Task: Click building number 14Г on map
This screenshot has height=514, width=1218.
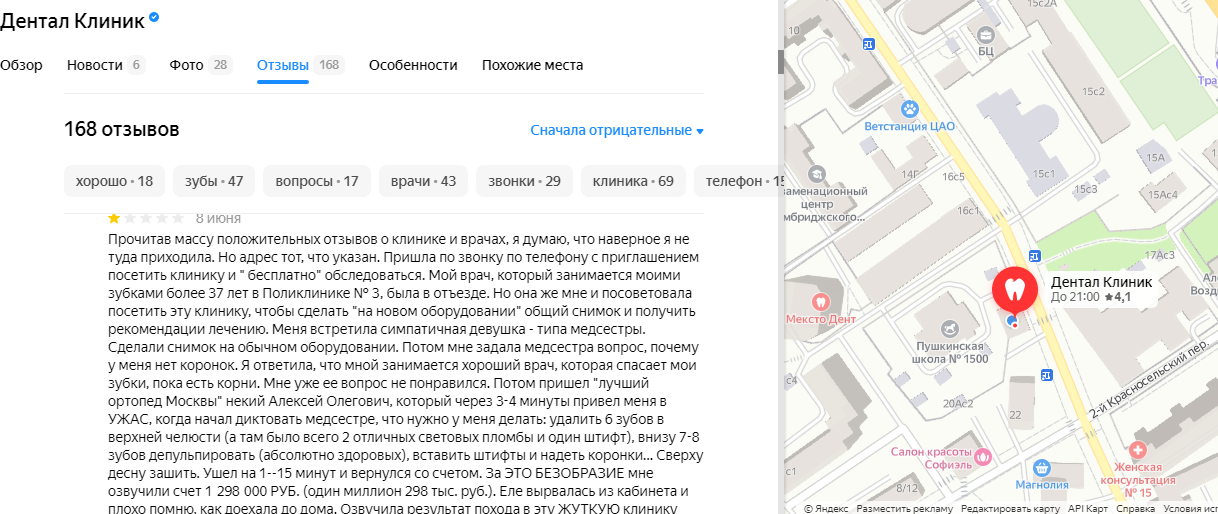Action: point(909,174)
